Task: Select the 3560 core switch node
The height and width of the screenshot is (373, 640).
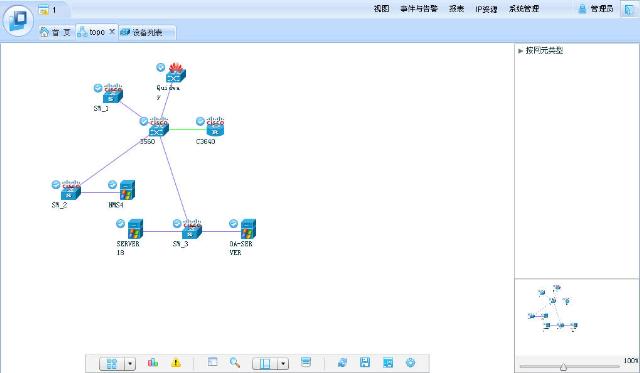Action: [157, 128]
